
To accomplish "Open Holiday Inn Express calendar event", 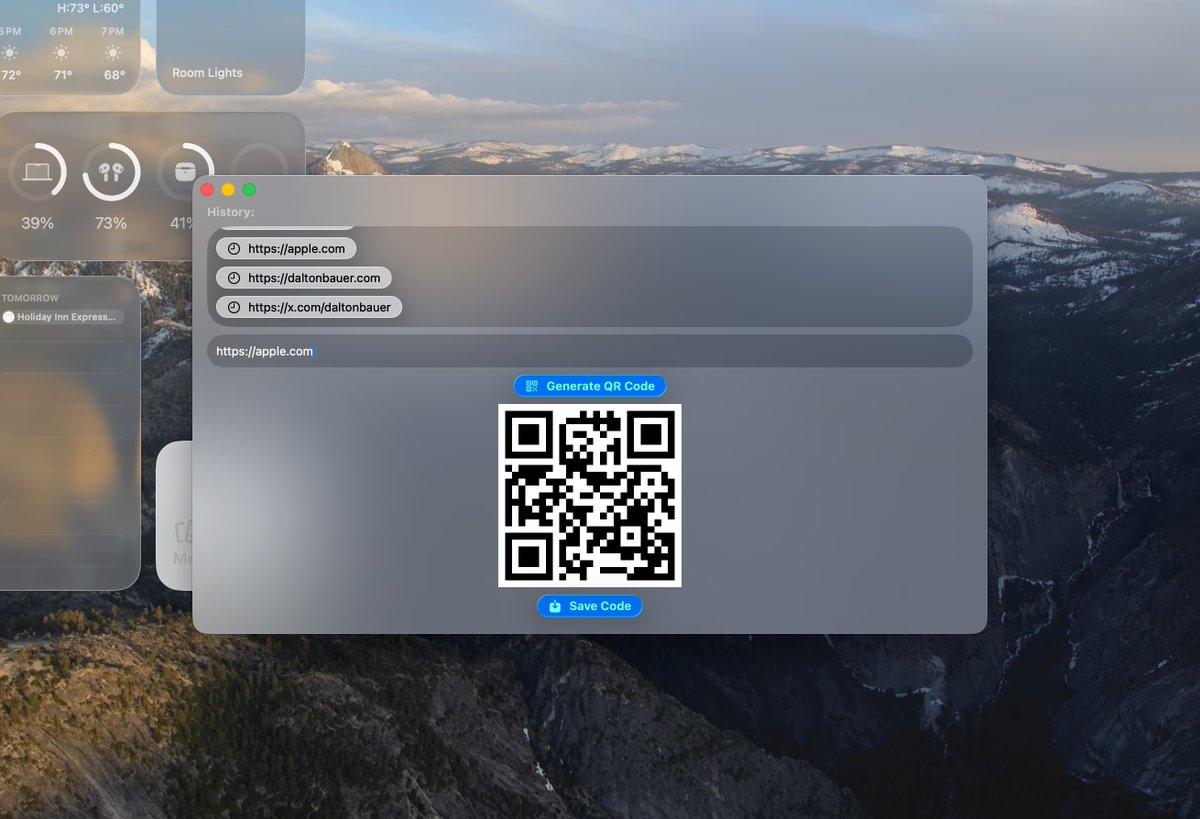I will pyautogui.click(x=61, y=317).
